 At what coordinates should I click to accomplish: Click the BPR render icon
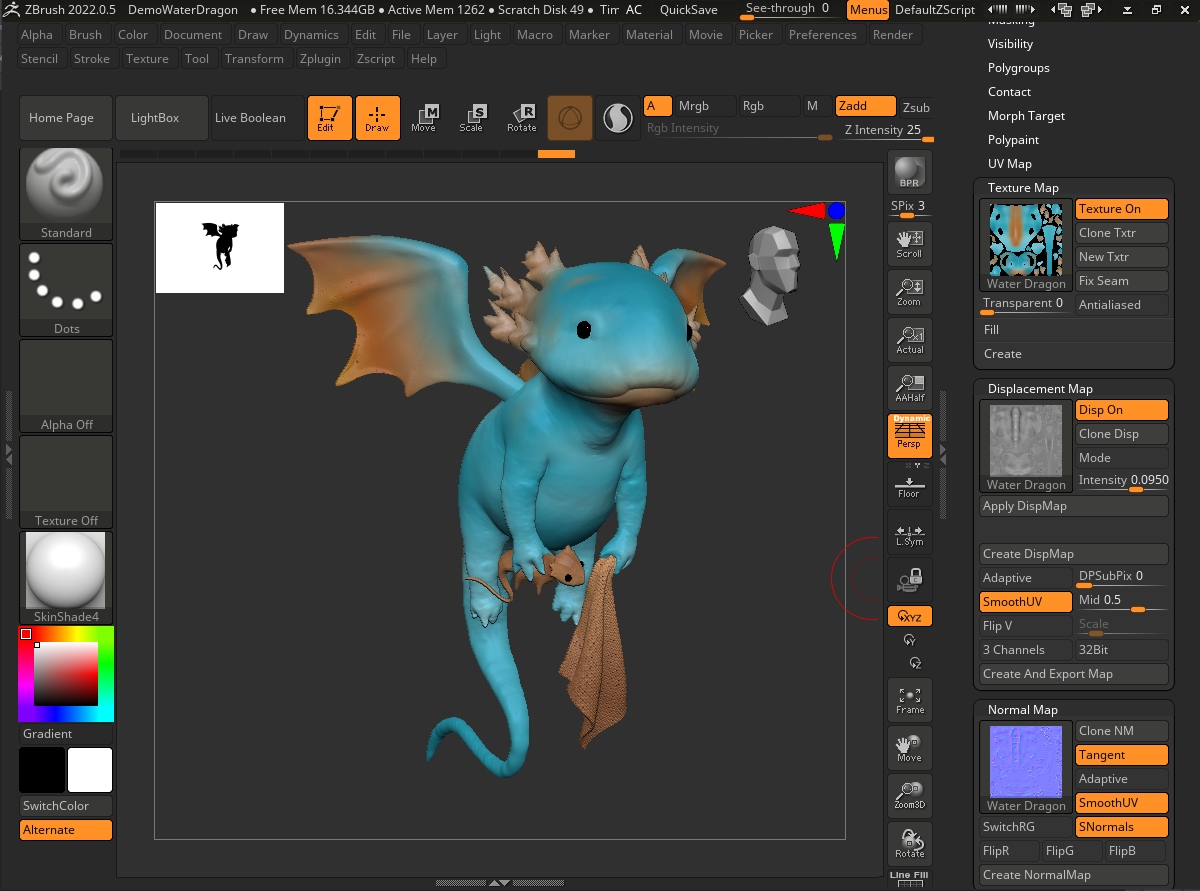click(909, 172)
